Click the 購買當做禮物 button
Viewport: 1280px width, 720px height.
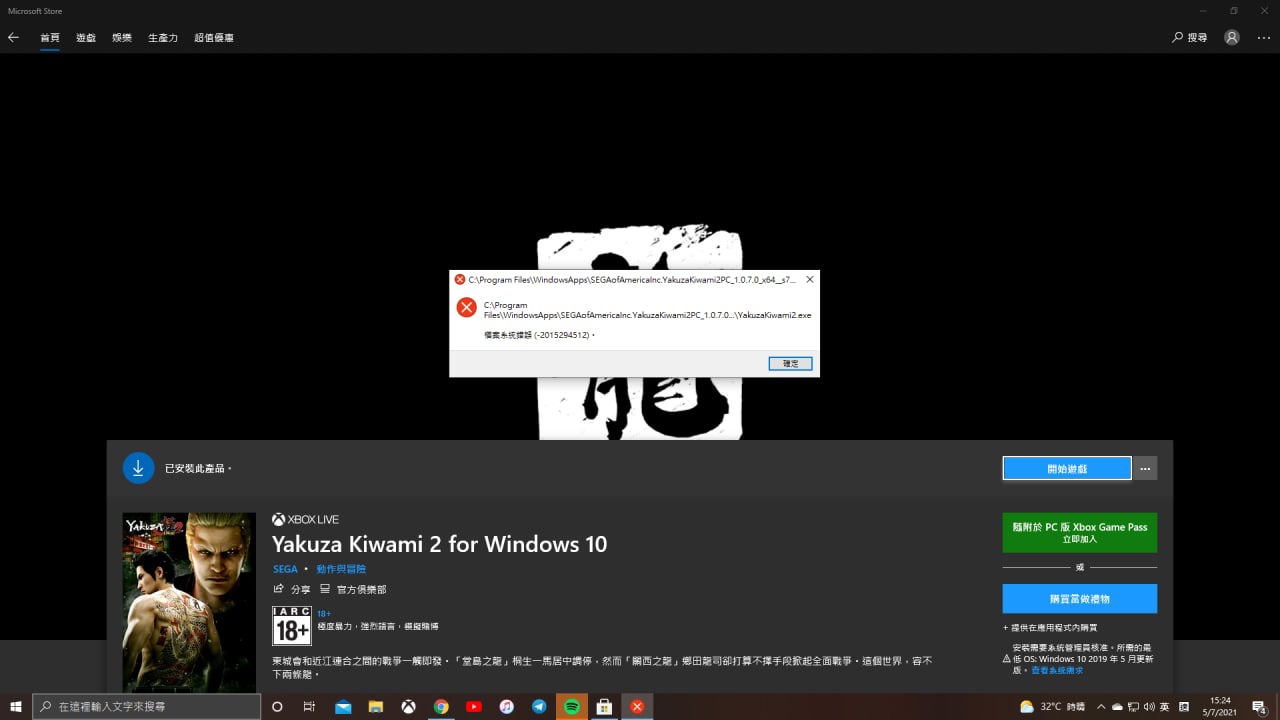pyautogui.click(x=1080, y=598)
